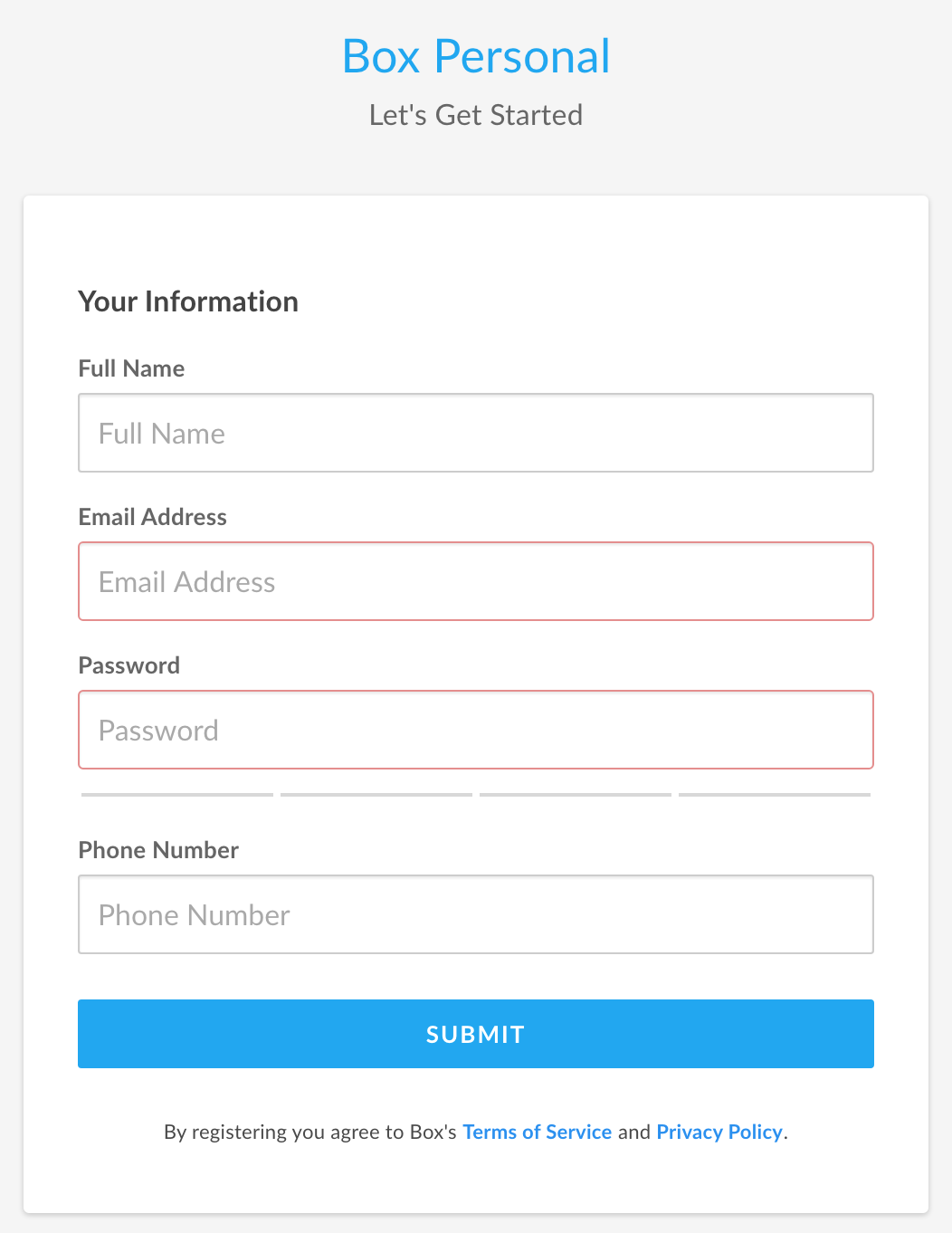Open the Privacy Policy link
The image size is (952, 1233).
[x=719, y=1132]
